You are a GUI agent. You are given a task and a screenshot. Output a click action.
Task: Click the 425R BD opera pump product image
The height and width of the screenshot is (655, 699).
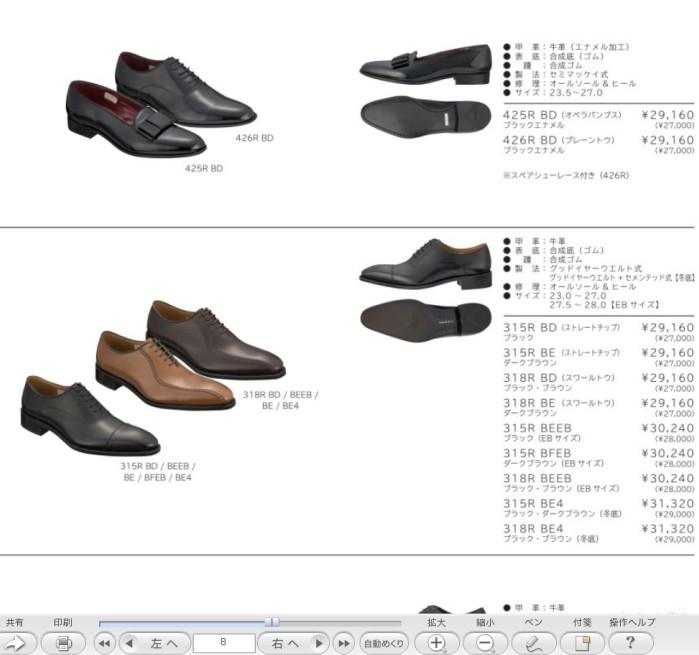click(x=136, y=119)
